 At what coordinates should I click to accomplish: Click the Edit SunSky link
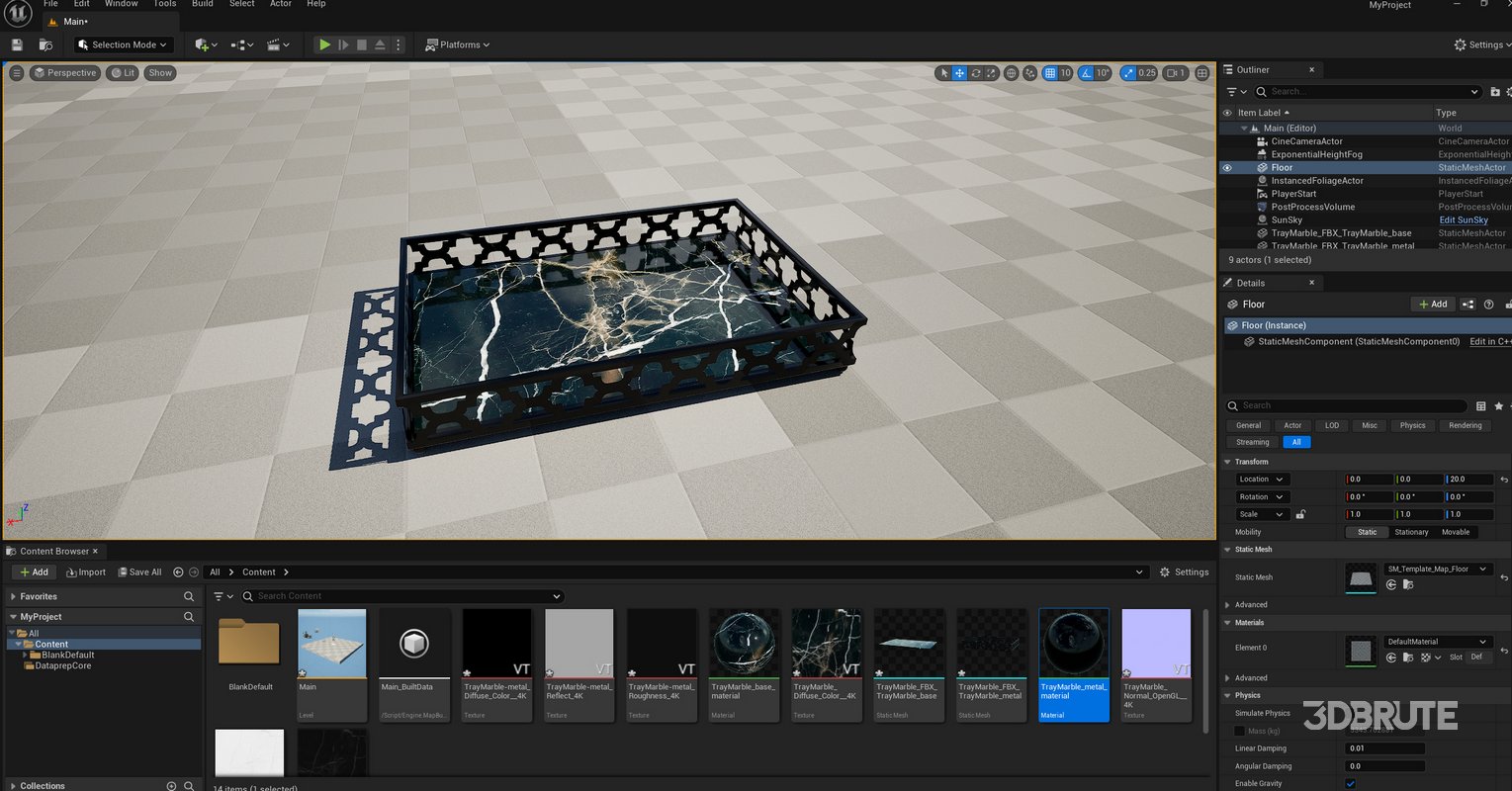click(x=1463, y=220)
